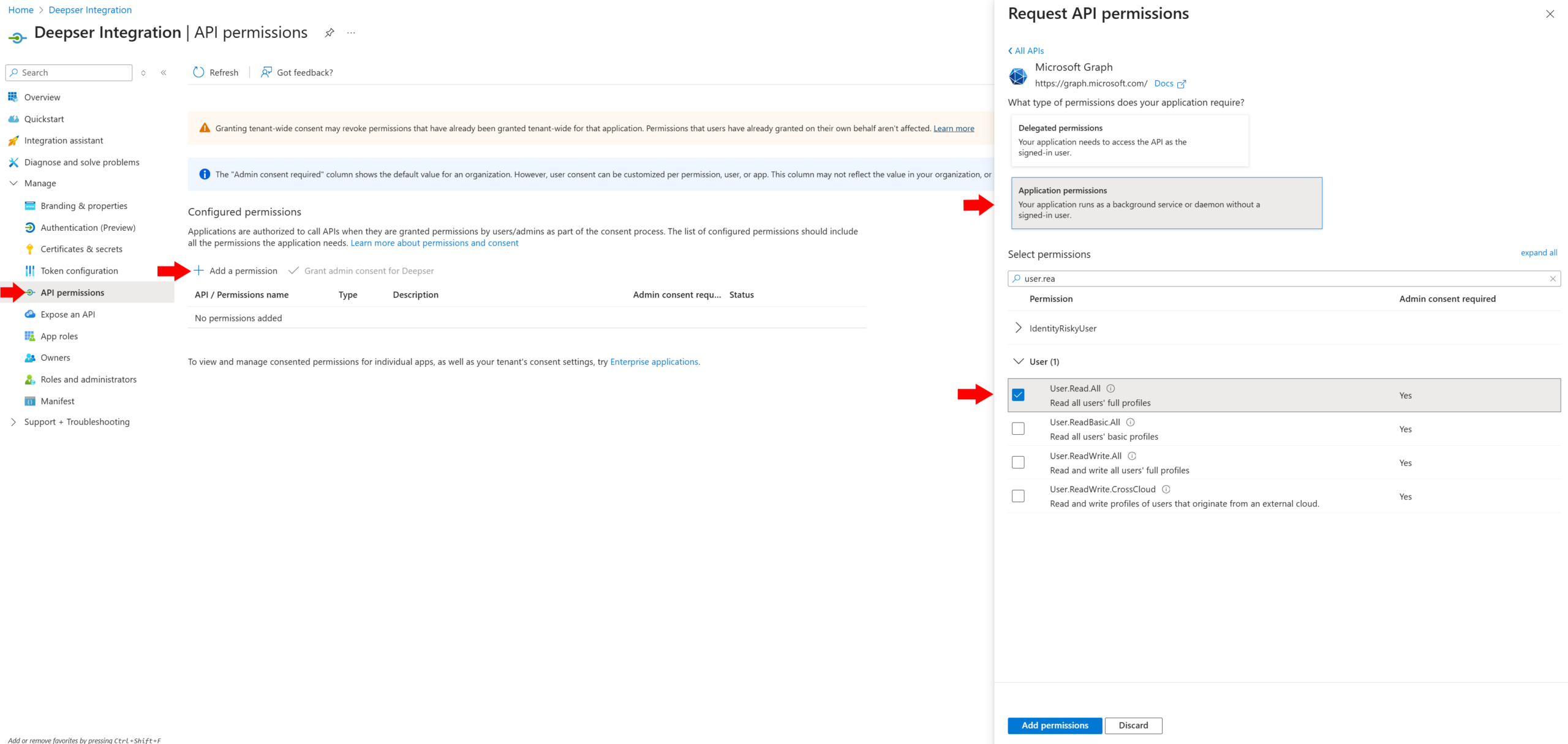Image resolution: width=1568 pixels, height=744 pixels.
Task: Click Learn more in the warning banner
Action: click(x=954, y=129)
